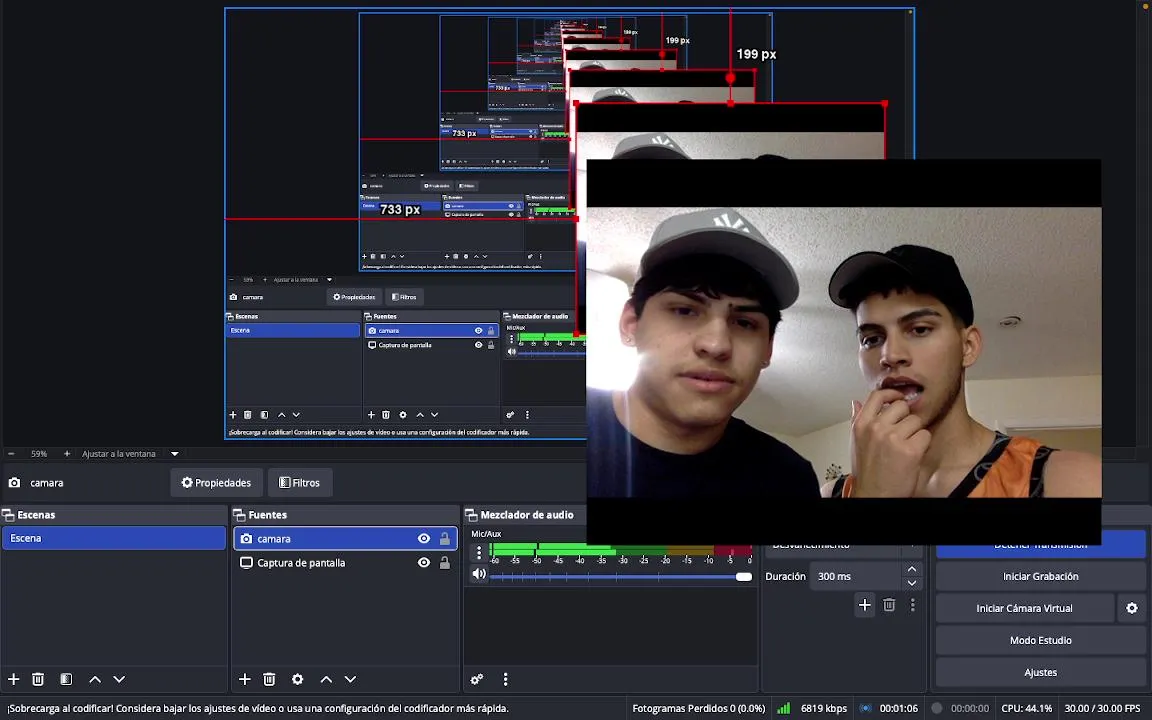Select the Escena item in Escenas list
Screen dimensions: 1152x720
(x=114, y=538)
